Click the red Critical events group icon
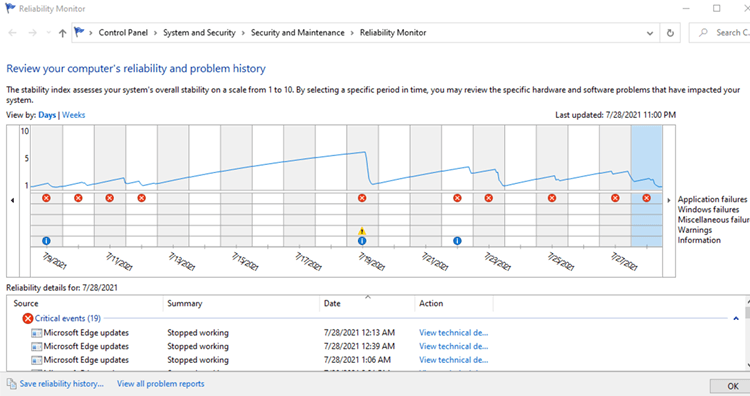Image resolution: width=750 pixels, height=396 pixels. pyautogui.click(x=28, y=319)
